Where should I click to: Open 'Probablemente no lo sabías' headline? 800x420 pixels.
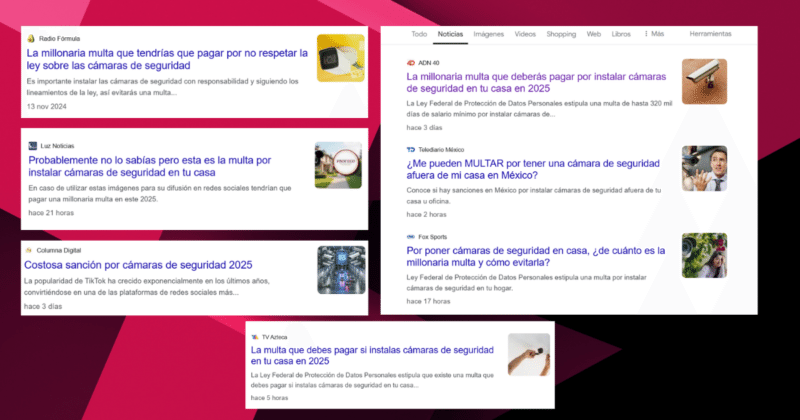[x=150, y=166]
